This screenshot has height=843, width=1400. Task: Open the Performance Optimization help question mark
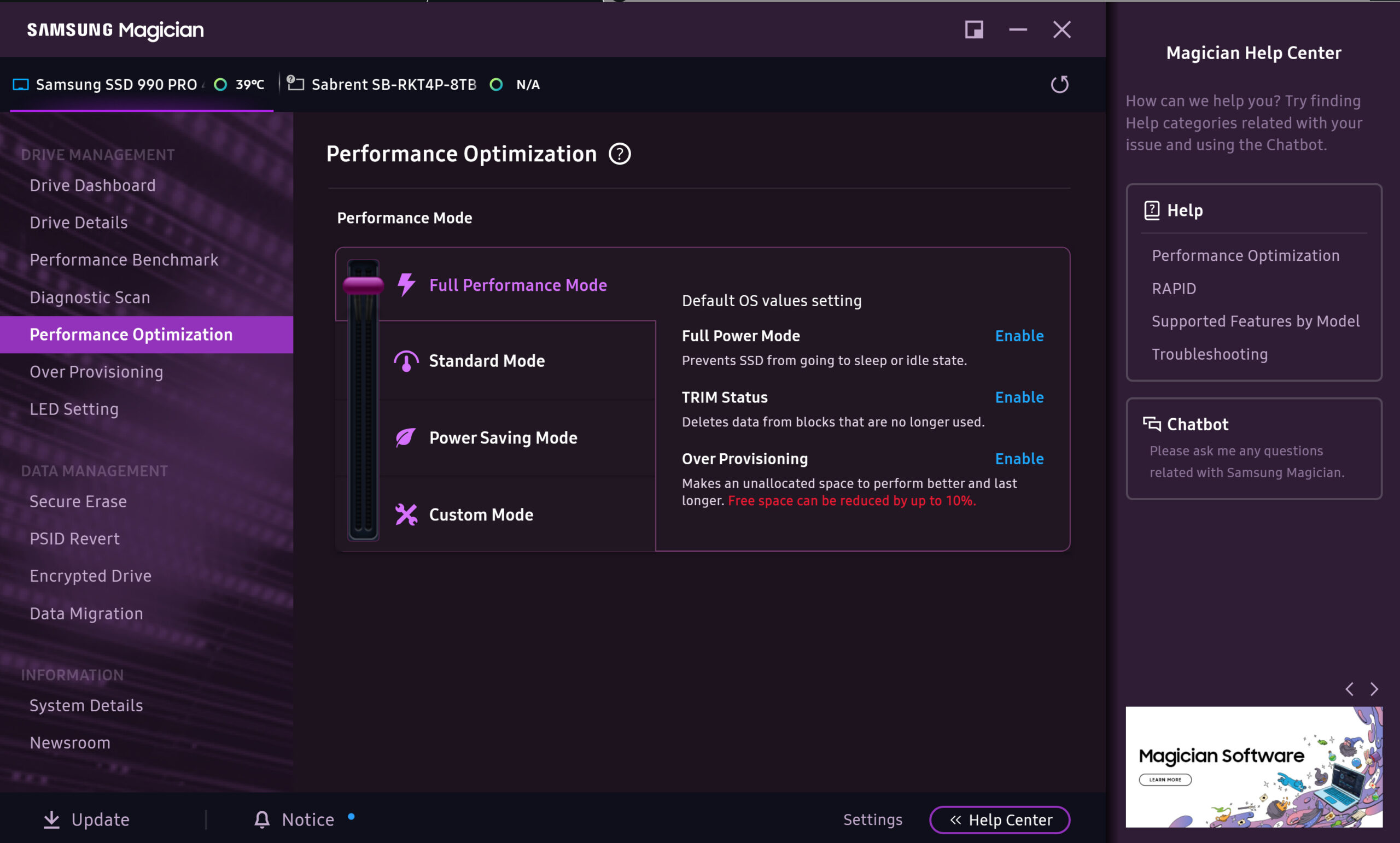(x=619, y=154)
